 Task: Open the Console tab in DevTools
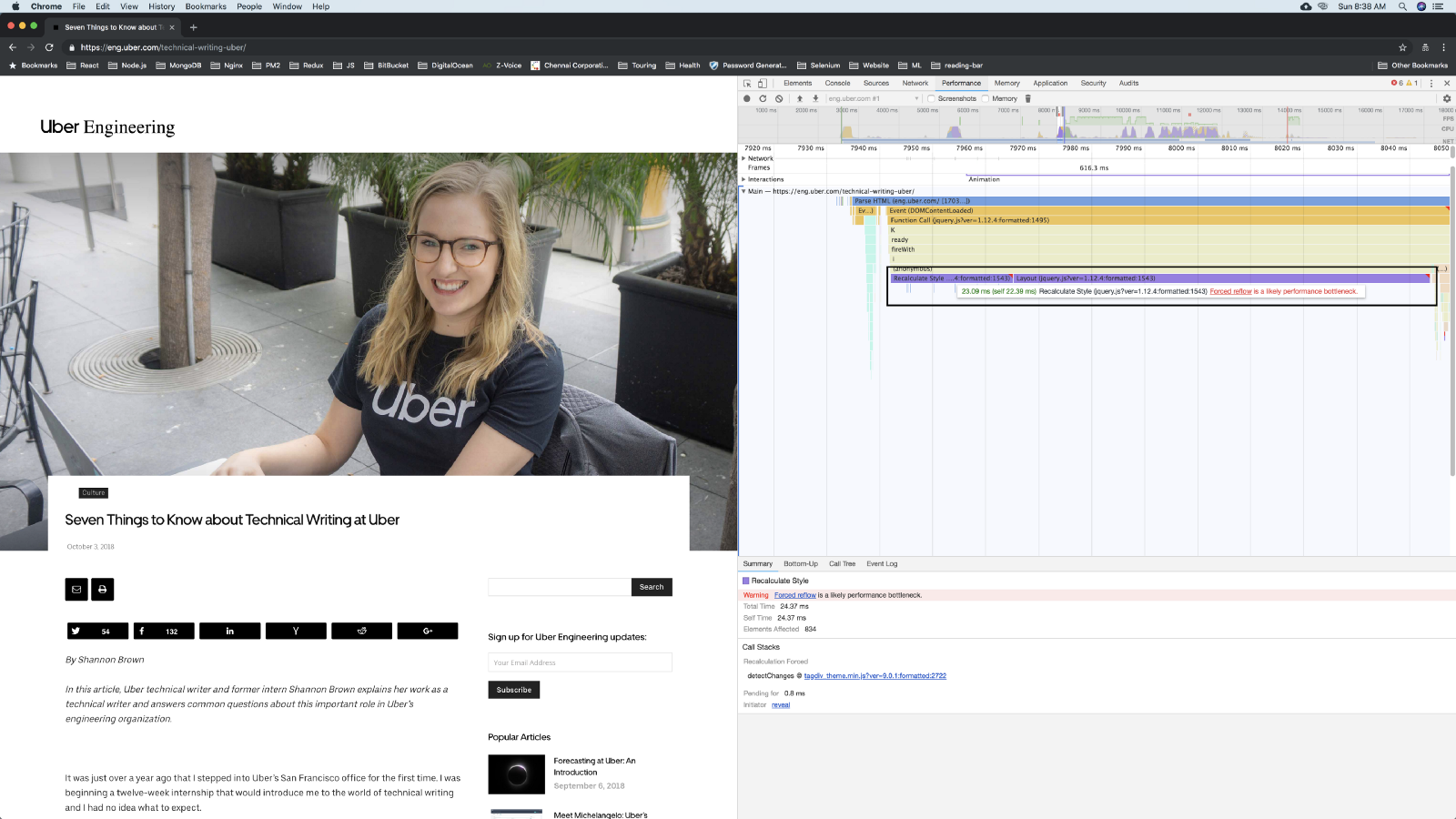point(837,83)
